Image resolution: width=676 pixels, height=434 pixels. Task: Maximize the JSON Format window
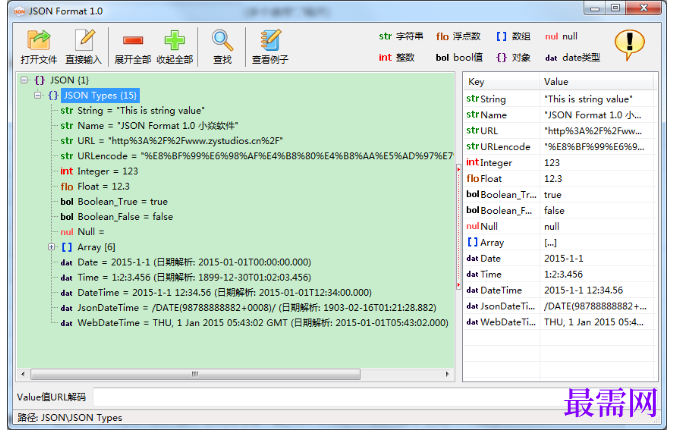tap(616, 8)
